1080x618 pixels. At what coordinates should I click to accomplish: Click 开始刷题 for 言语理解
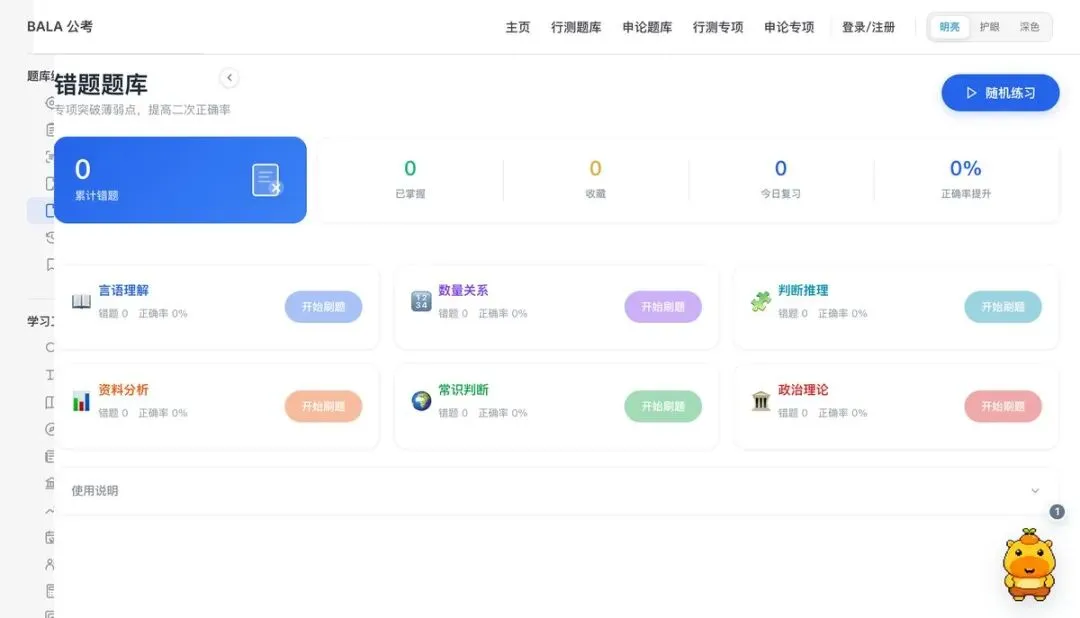[323, 307]
